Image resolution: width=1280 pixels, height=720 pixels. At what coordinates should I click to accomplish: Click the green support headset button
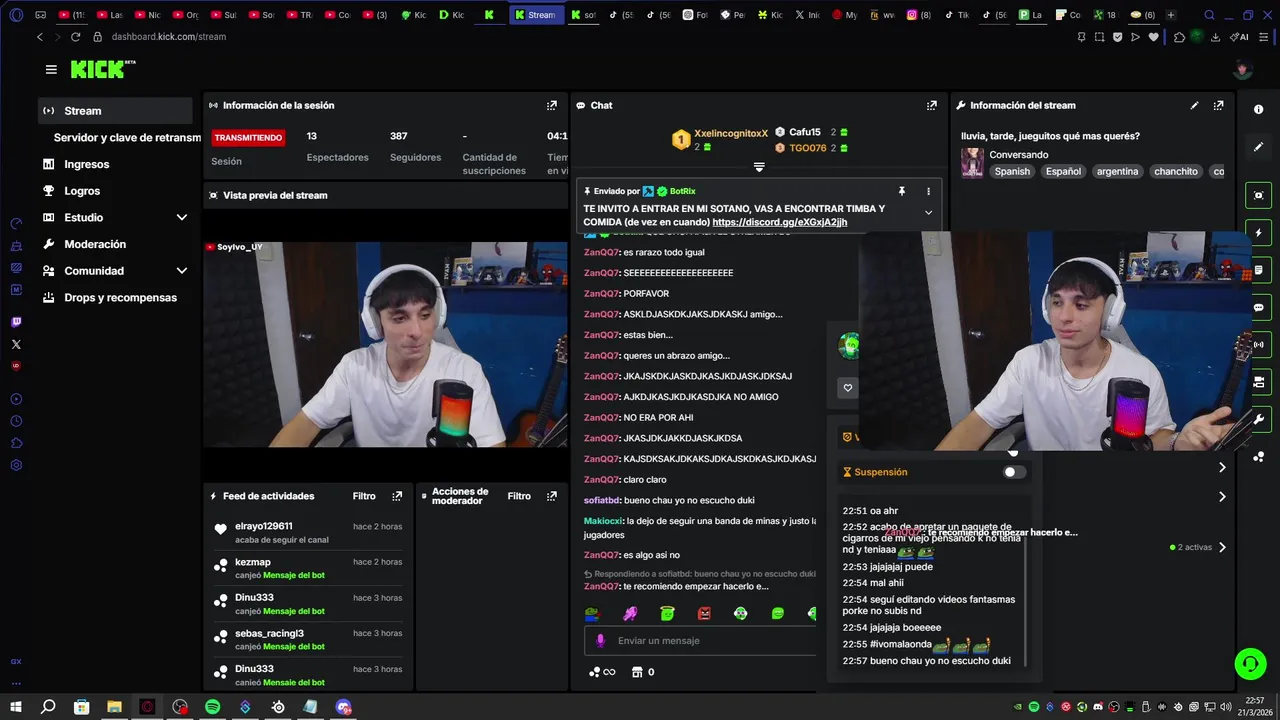[x=1249, y=663]
